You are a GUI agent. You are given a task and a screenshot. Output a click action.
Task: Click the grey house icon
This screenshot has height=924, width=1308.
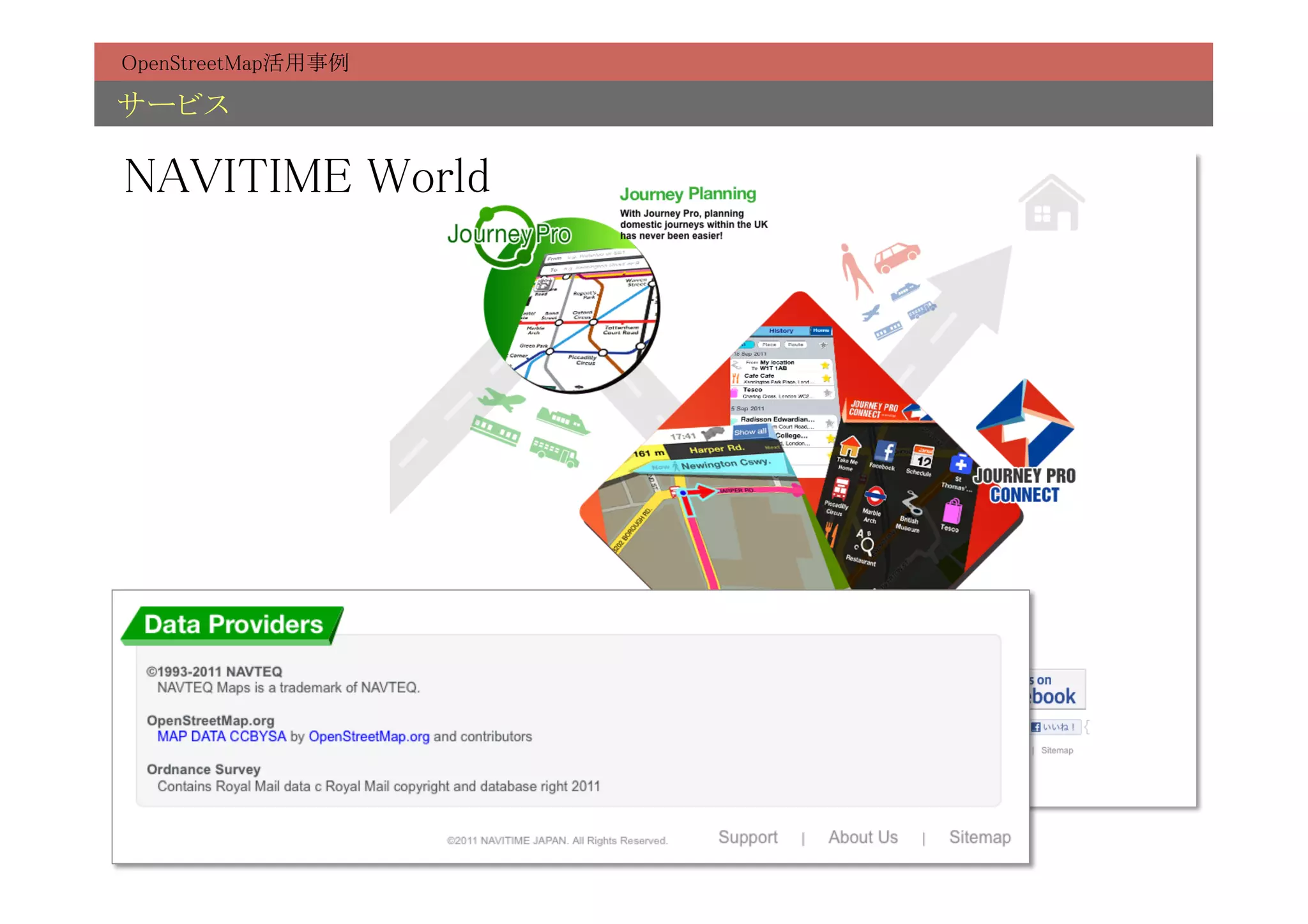click(1051, 202)
